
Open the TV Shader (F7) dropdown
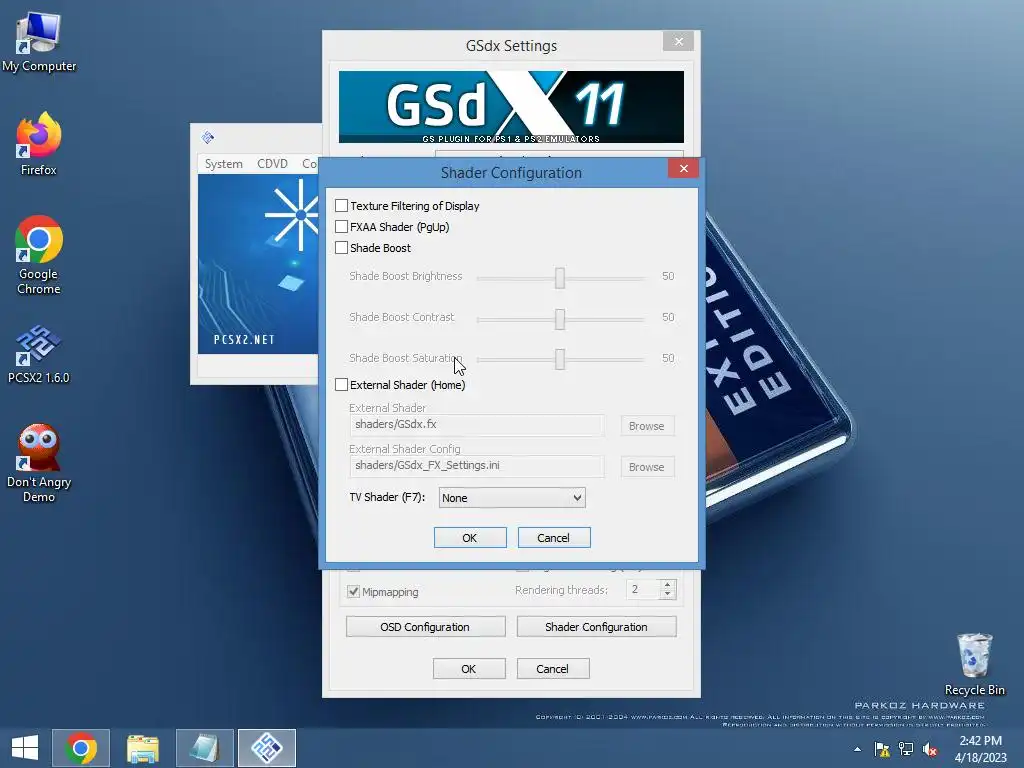pos(512,498)
